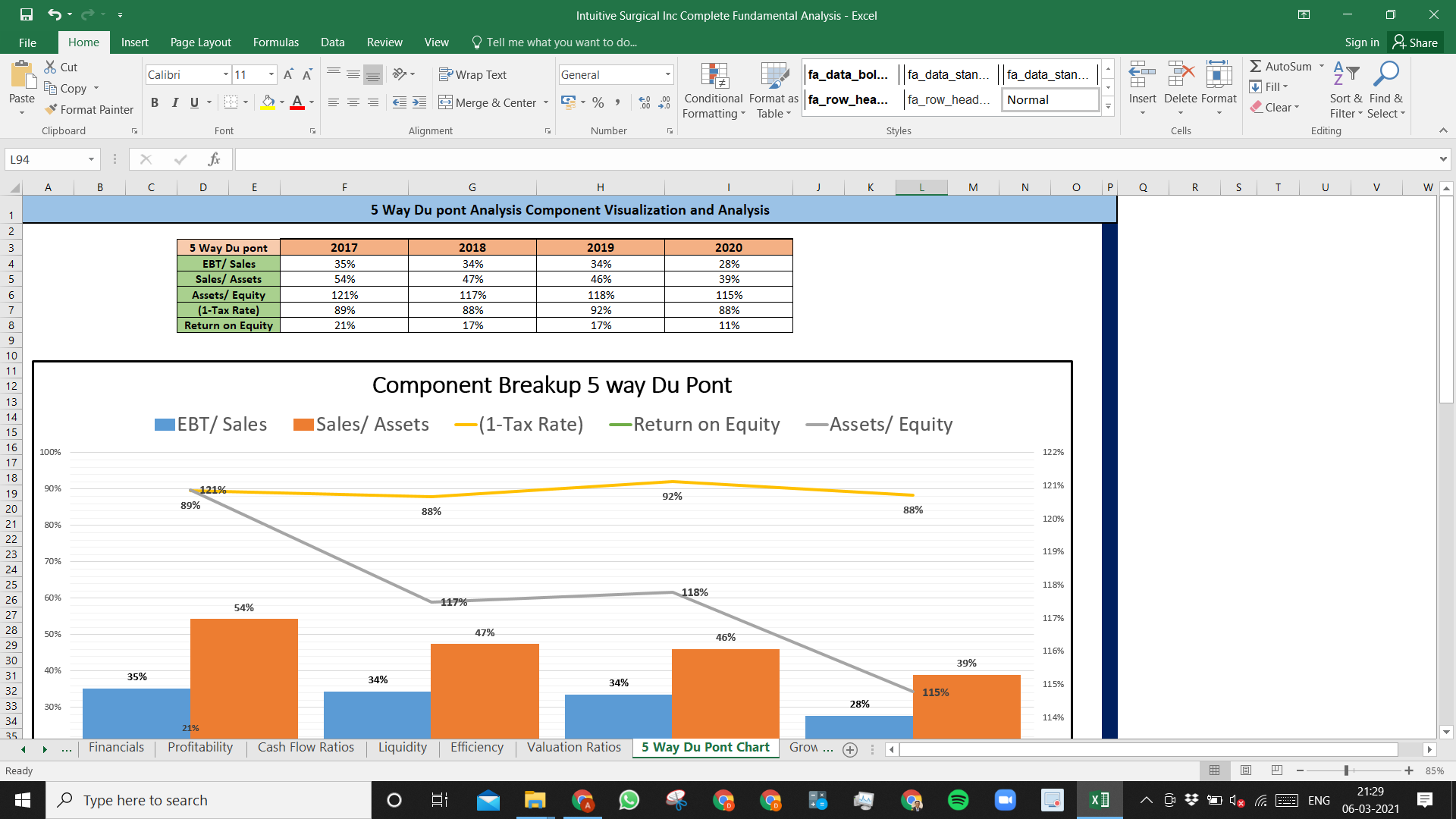Click the Decrease Indent icon
Image resolution: width=1456 pixels, height=819 pixels.
click(400, 102)
